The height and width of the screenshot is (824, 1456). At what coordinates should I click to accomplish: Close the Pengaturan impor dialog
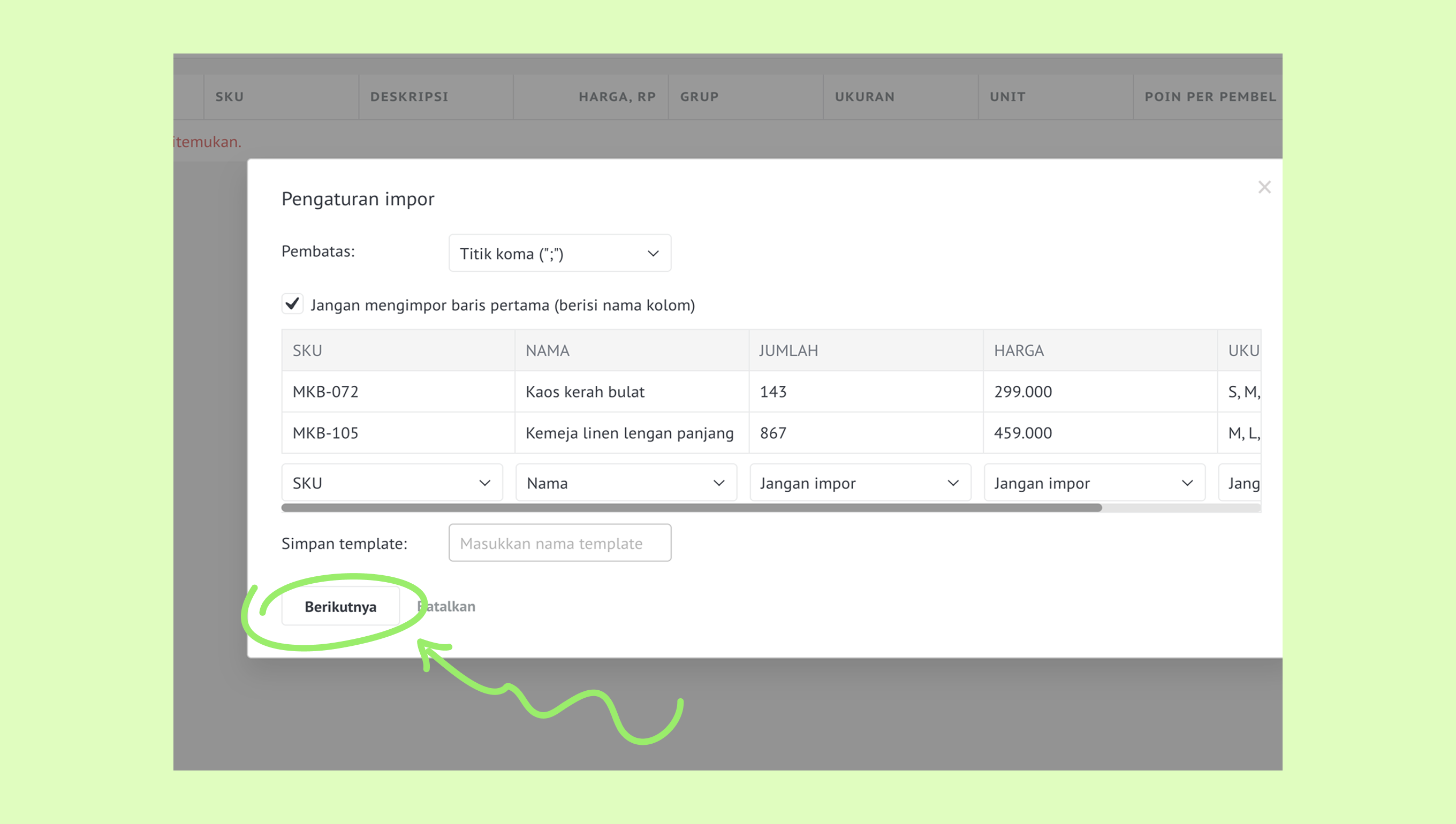[1264, 187]
